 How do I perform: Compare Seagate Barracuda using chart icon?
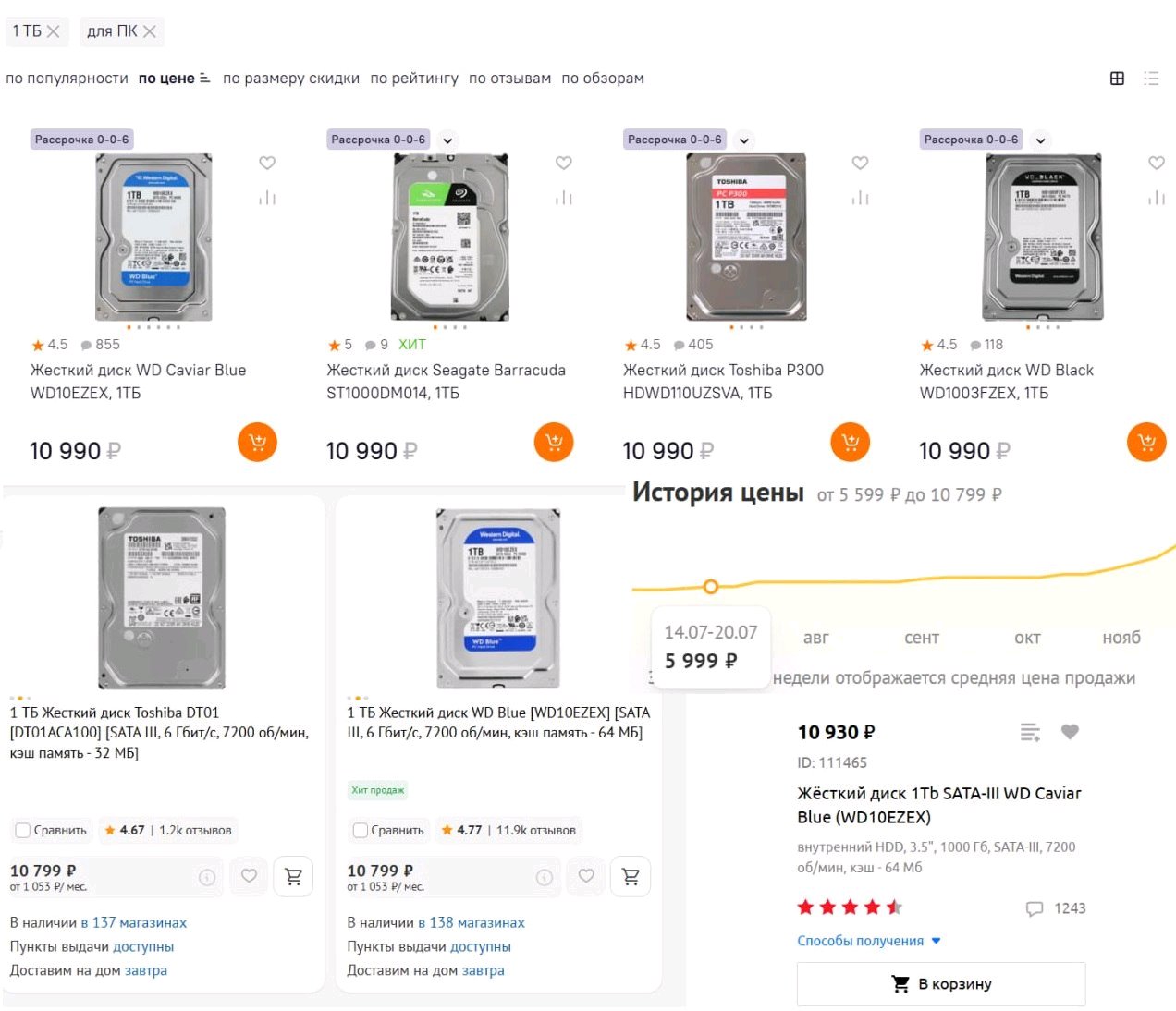[x=564, y=198]
